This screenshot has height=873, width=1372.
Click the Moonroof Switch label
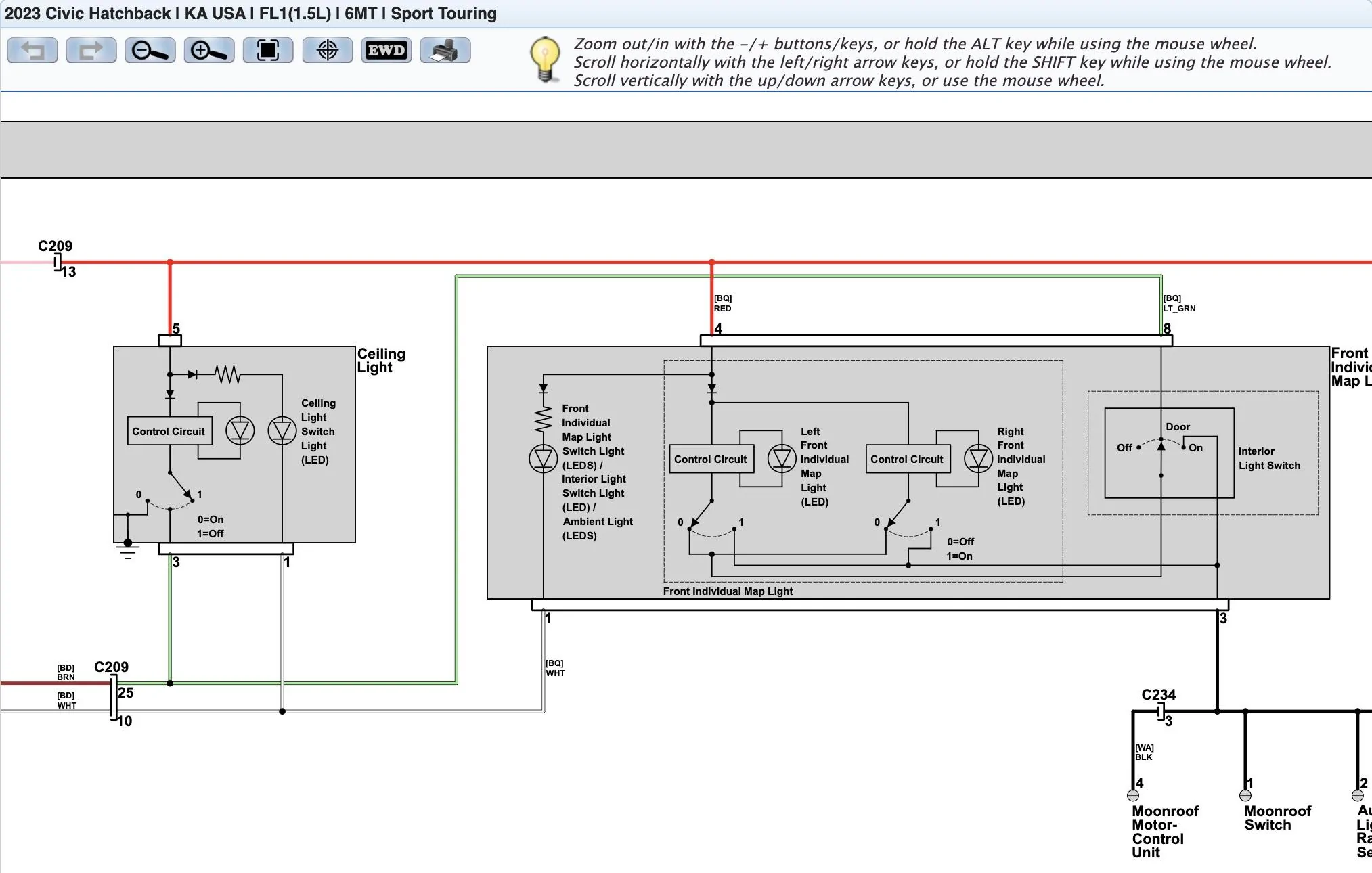(1277, 818)
